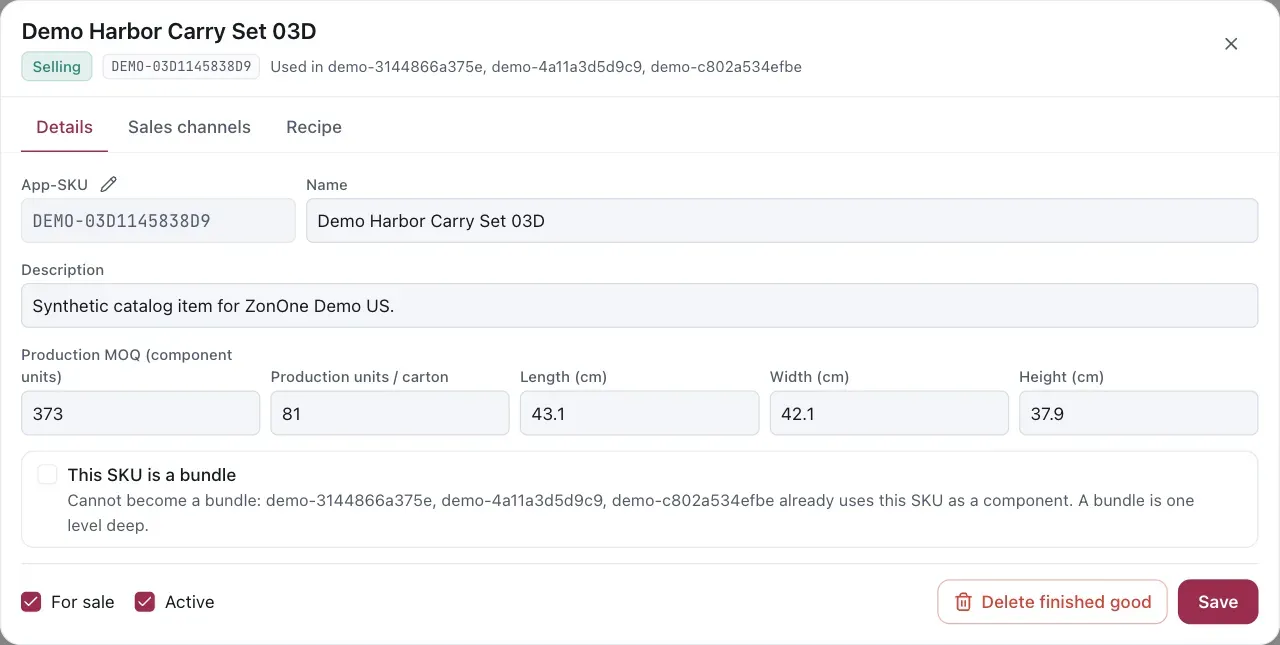Toggle the 'This SKU is a bundle' checkbox
This screenshot has height=645, width=1280.
tap(47, 475)
